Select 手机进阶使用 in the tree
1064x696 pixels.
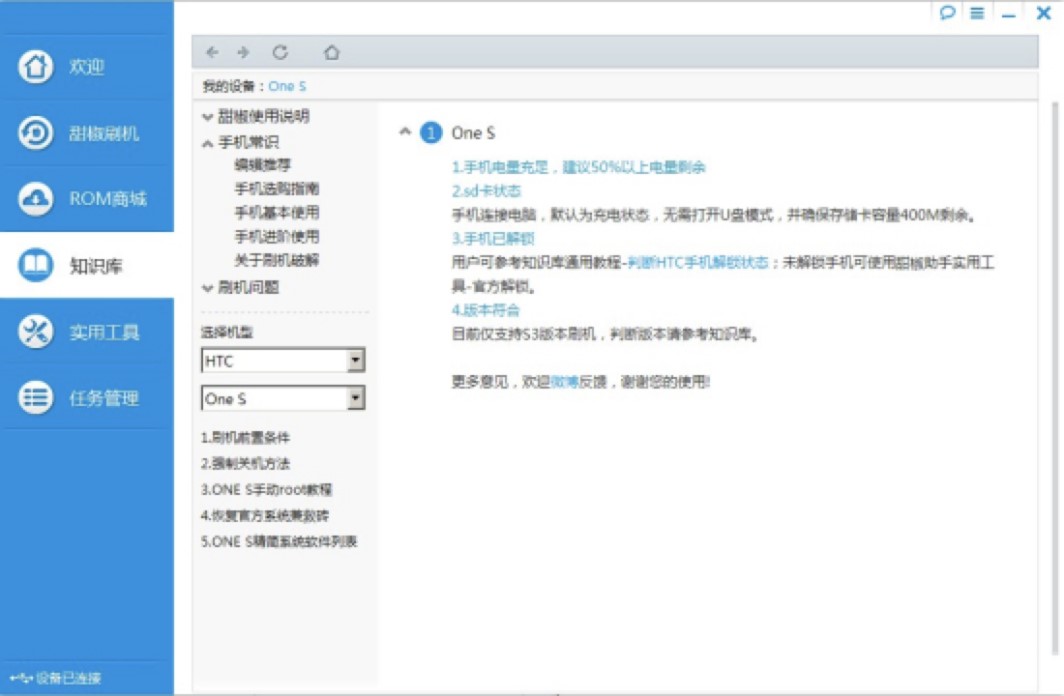[277, 236]
